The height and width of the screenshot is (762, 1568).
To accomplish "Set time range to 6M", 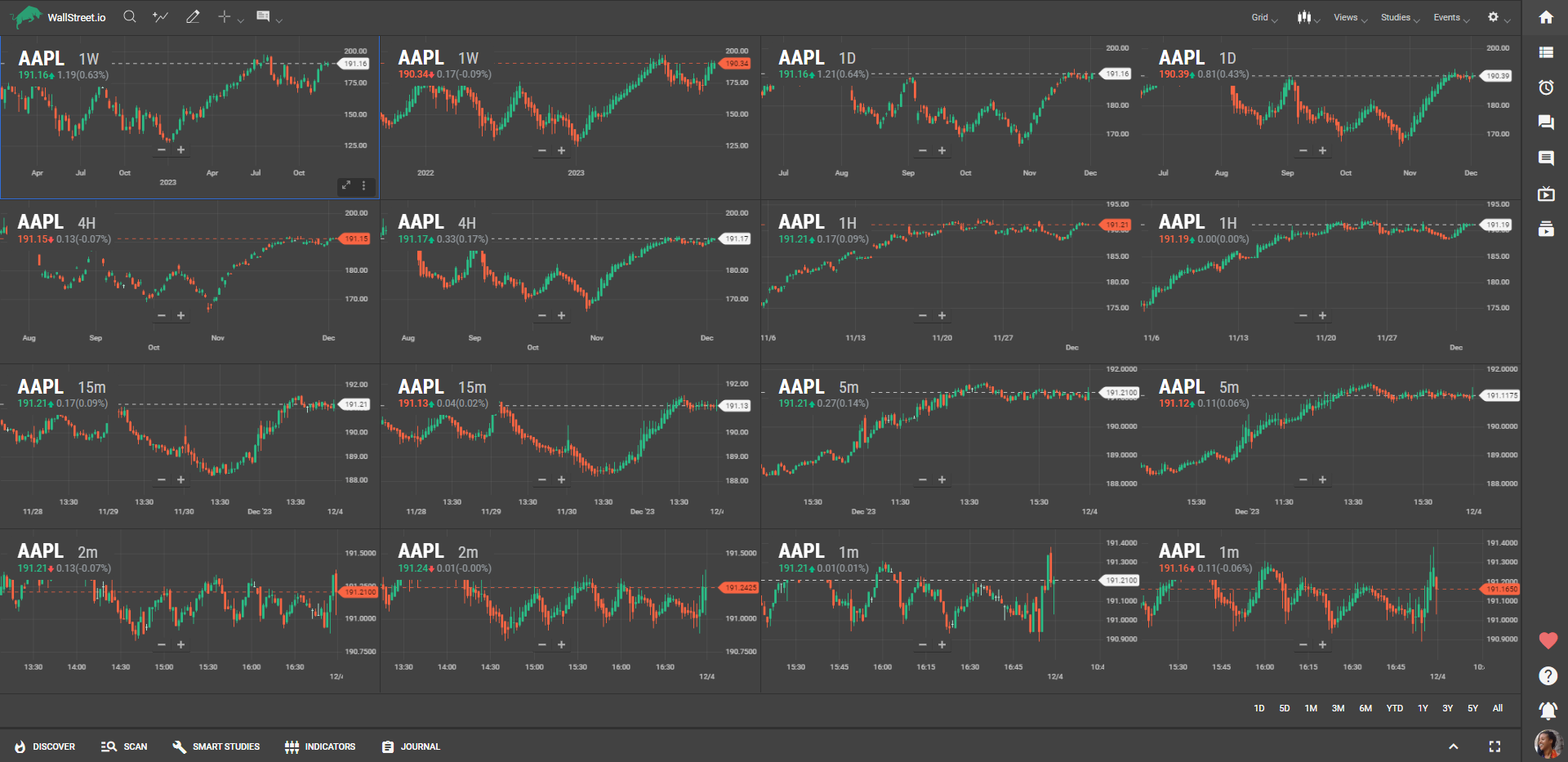I will (x=1365, y=708).
